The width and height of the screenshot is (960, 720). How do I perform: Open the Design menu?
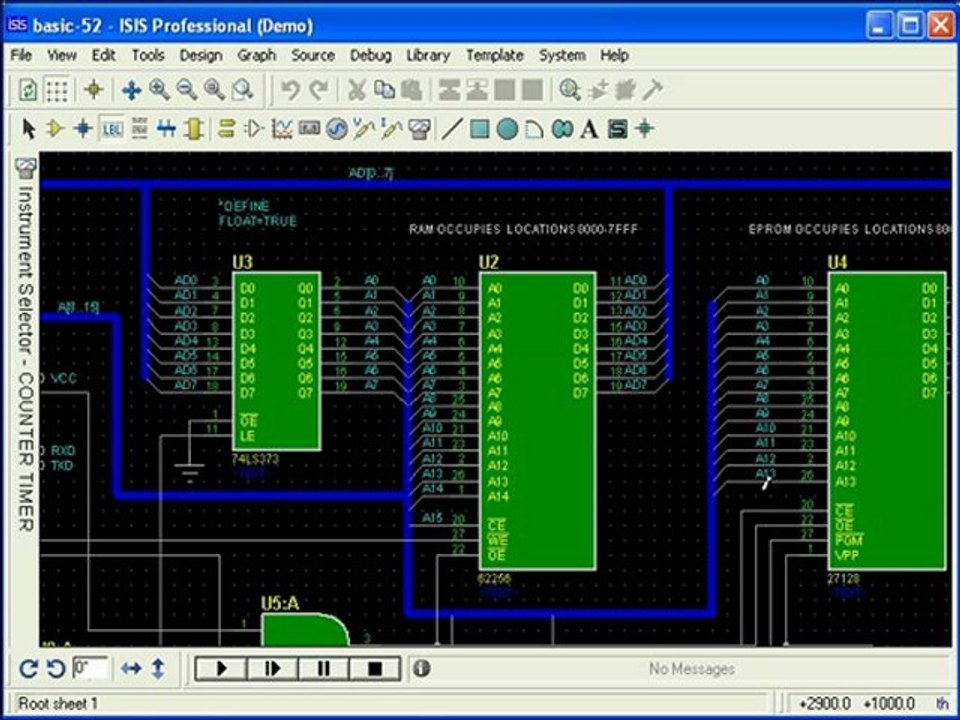201,55
